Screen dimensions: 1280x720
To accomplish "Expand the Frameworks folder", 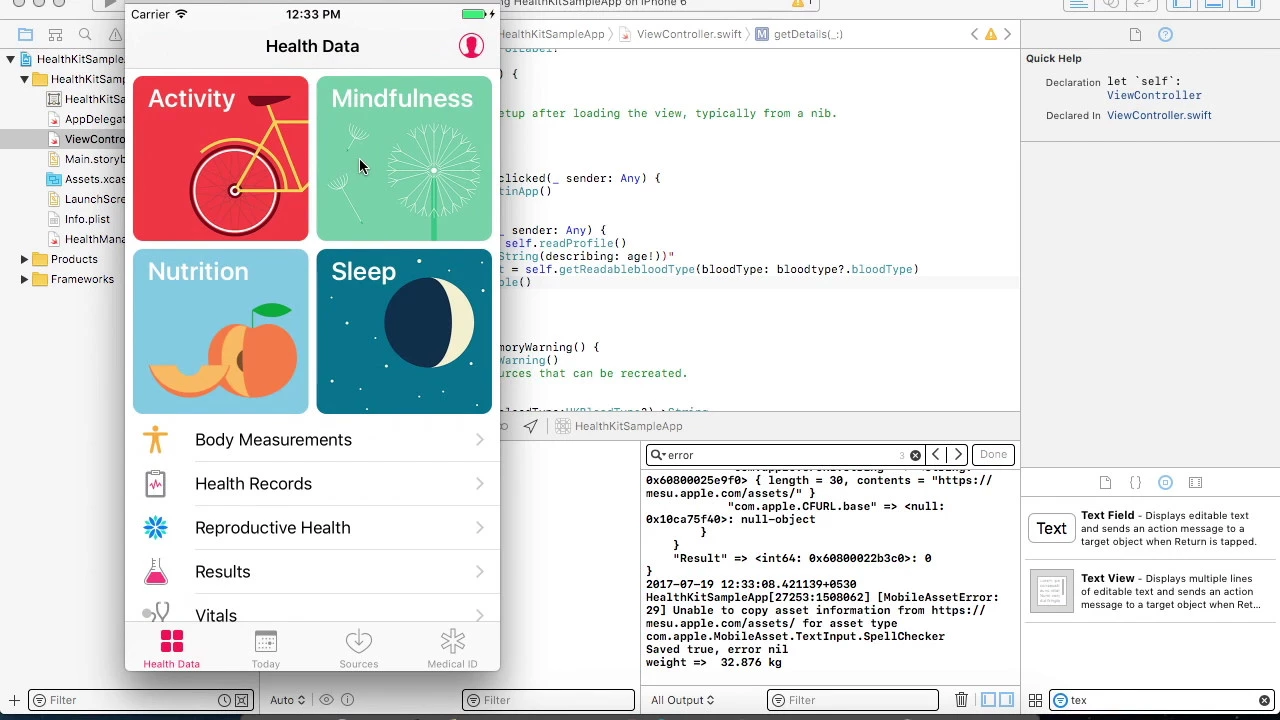I will pos(24,279).
